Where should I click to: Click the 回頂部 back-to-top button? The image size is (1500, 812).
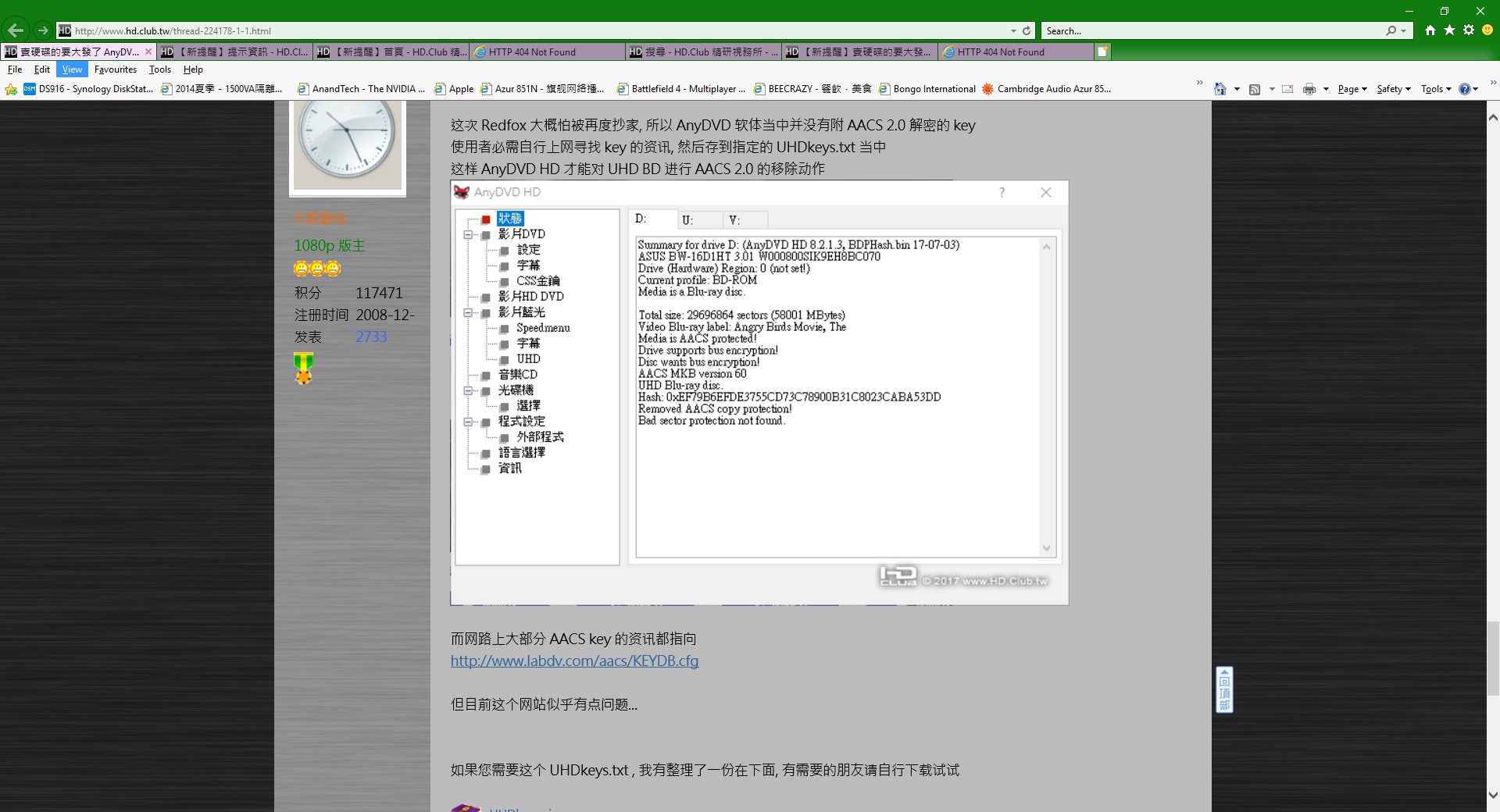(1224, 689)
